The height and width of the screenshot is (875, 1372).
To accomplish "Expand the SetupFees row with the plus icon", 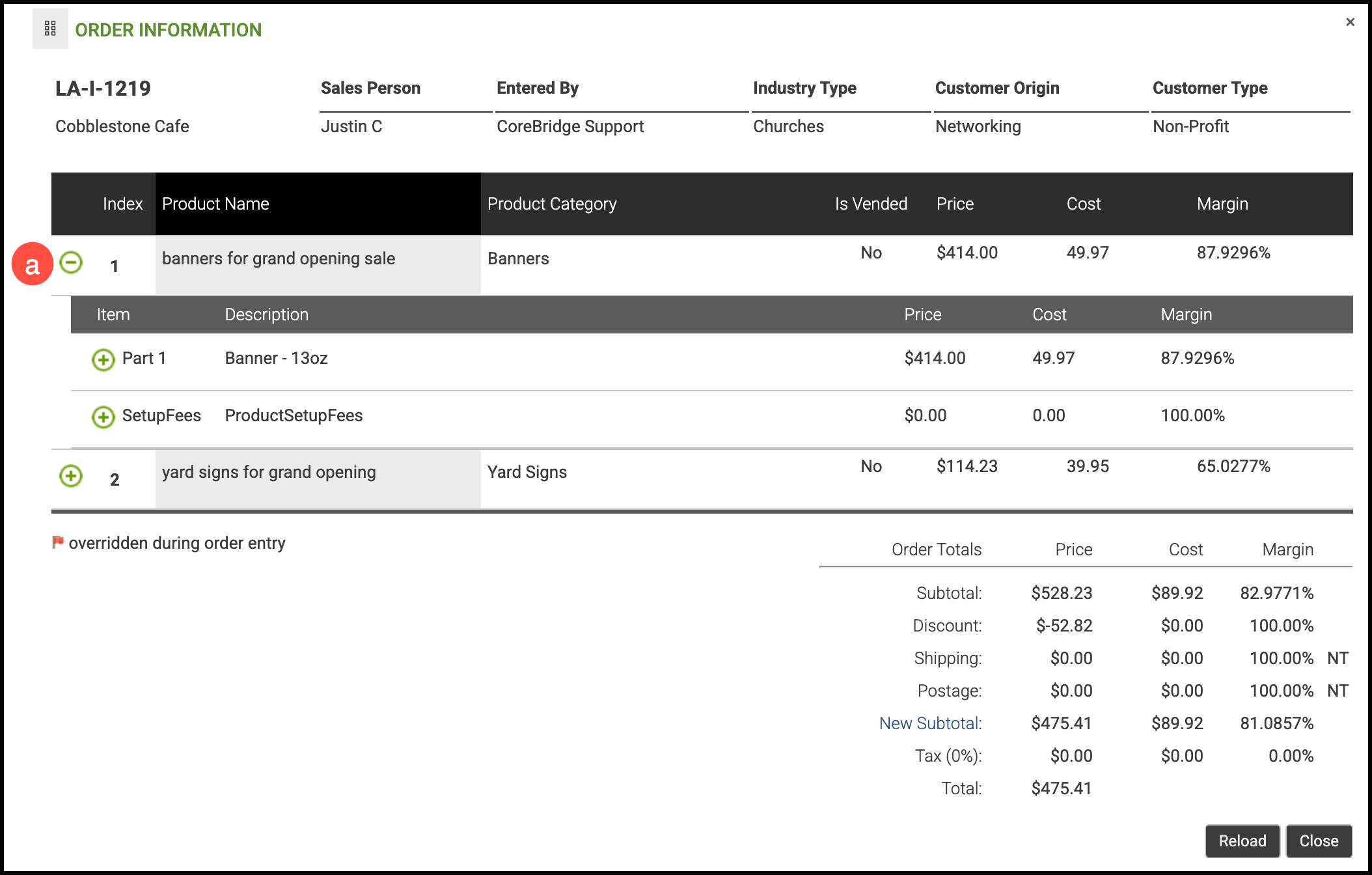I will pos(103,417).
